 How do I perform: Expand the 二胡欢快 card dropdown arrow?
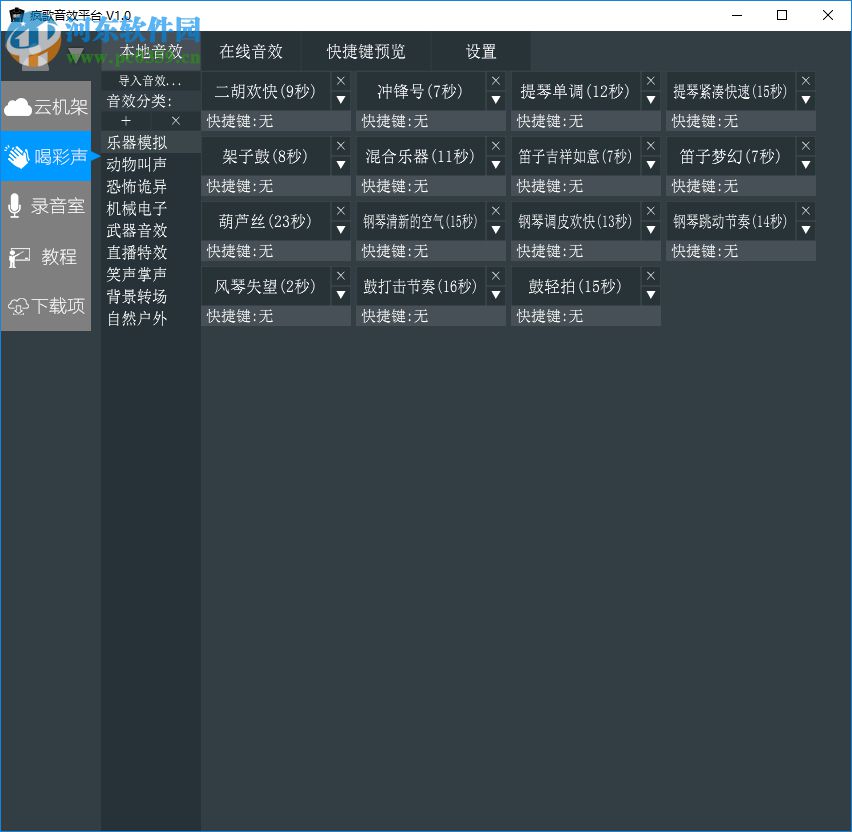click(340, 100)
